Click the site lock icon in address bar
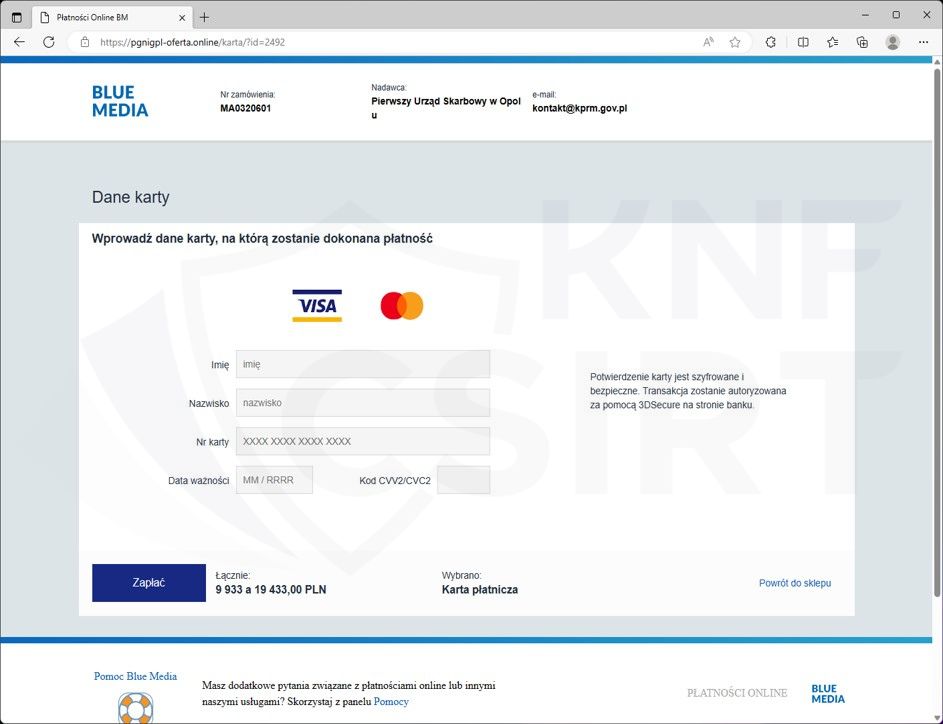Image resolution: width=943 pixels, height=724 pixels. [85, 42]
